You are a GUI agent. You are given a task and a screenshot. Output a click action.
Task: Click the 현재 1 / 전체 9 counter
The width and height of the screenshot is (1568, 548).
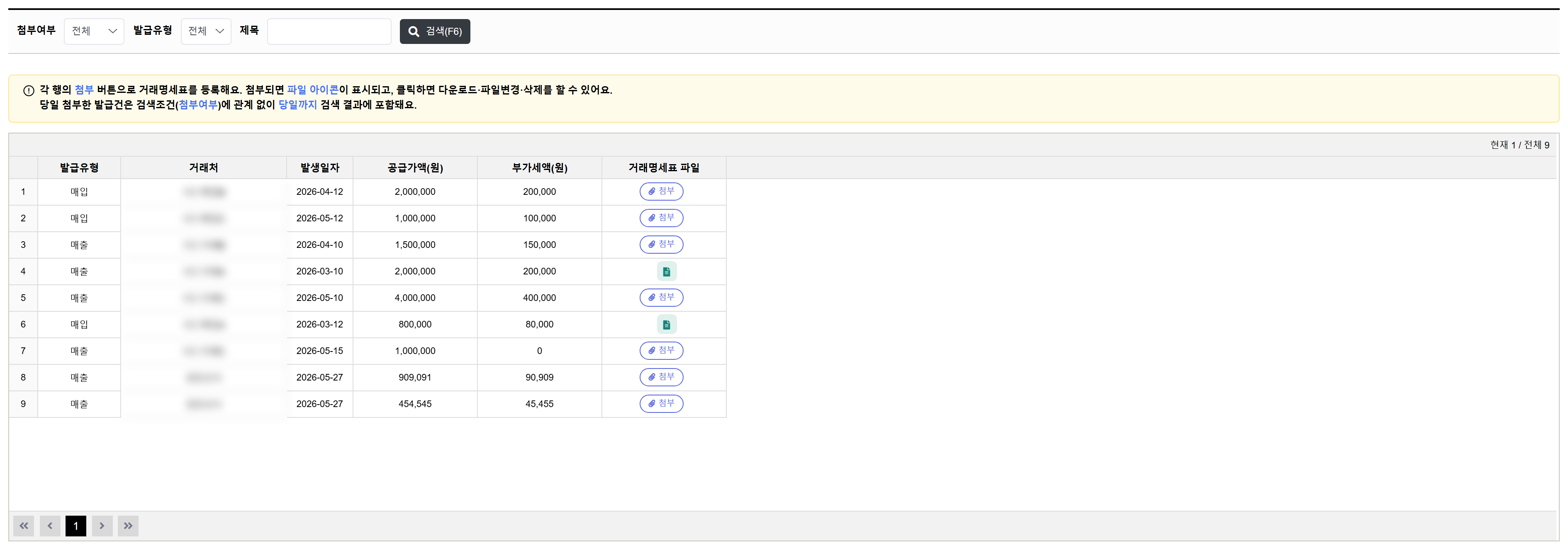[x=1519, y=145]
